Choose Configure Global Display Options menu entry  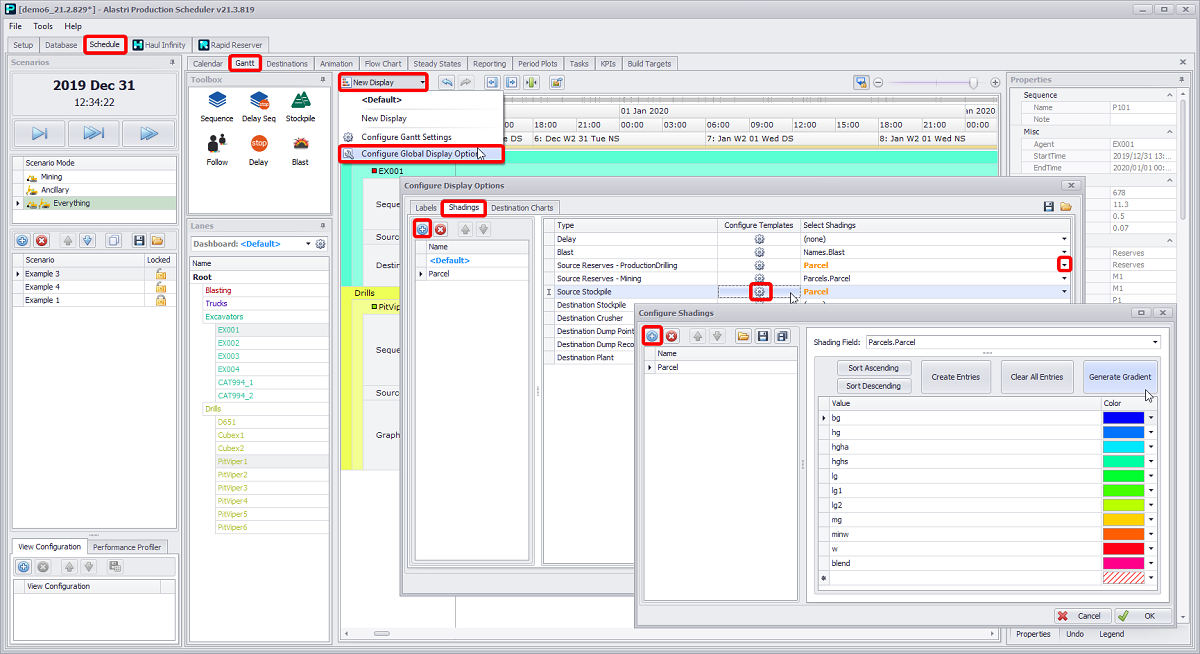pyautogui.click(x=421, y=154)
